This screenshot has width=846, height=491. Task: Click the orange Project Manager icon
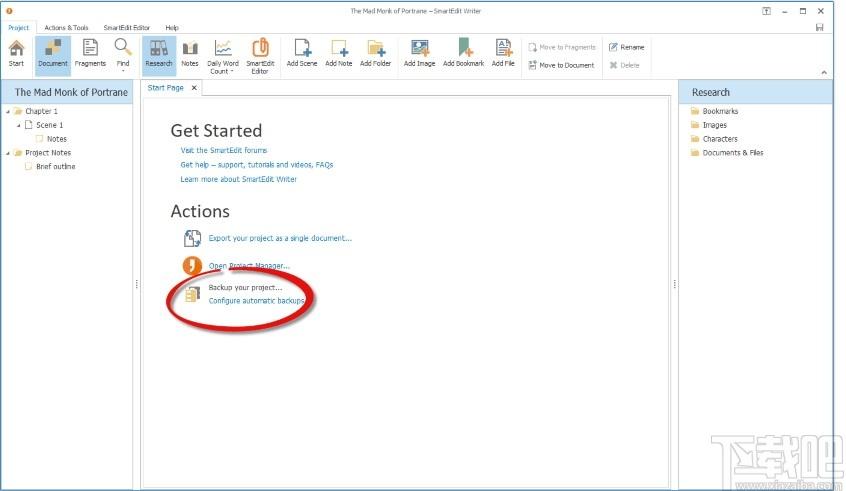click(x=192, y=265)
